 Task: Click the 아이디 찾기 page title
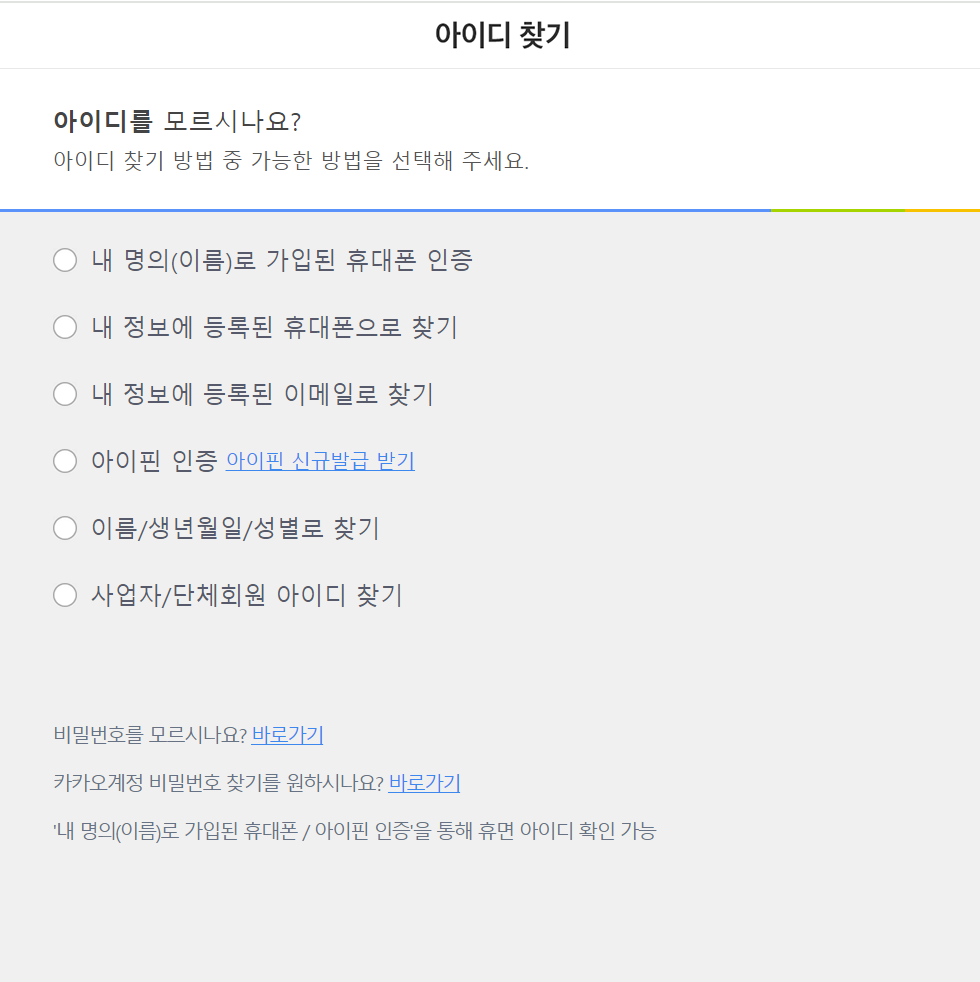point(502,34)
